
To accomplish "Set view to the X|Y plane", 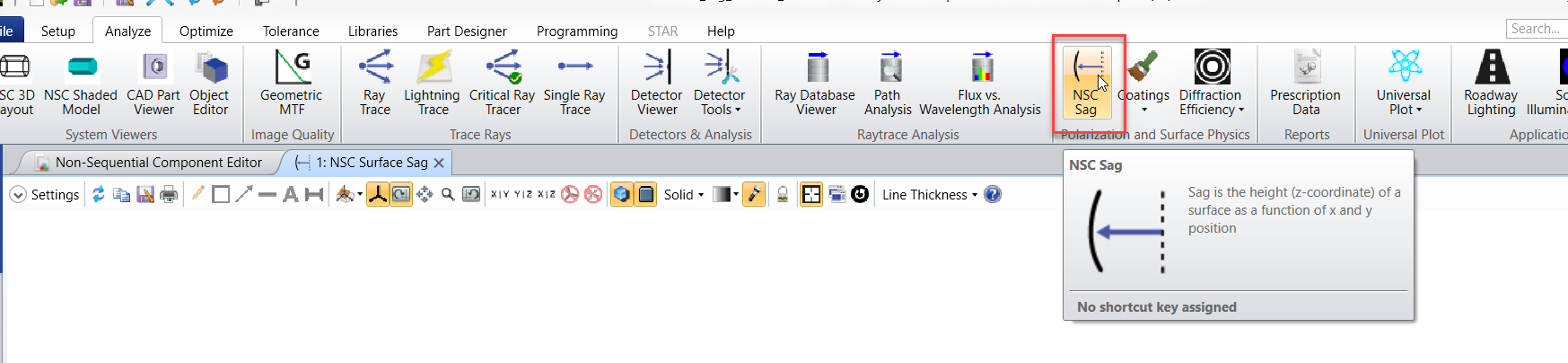I will pyautogui.click(x=500, y=194).
